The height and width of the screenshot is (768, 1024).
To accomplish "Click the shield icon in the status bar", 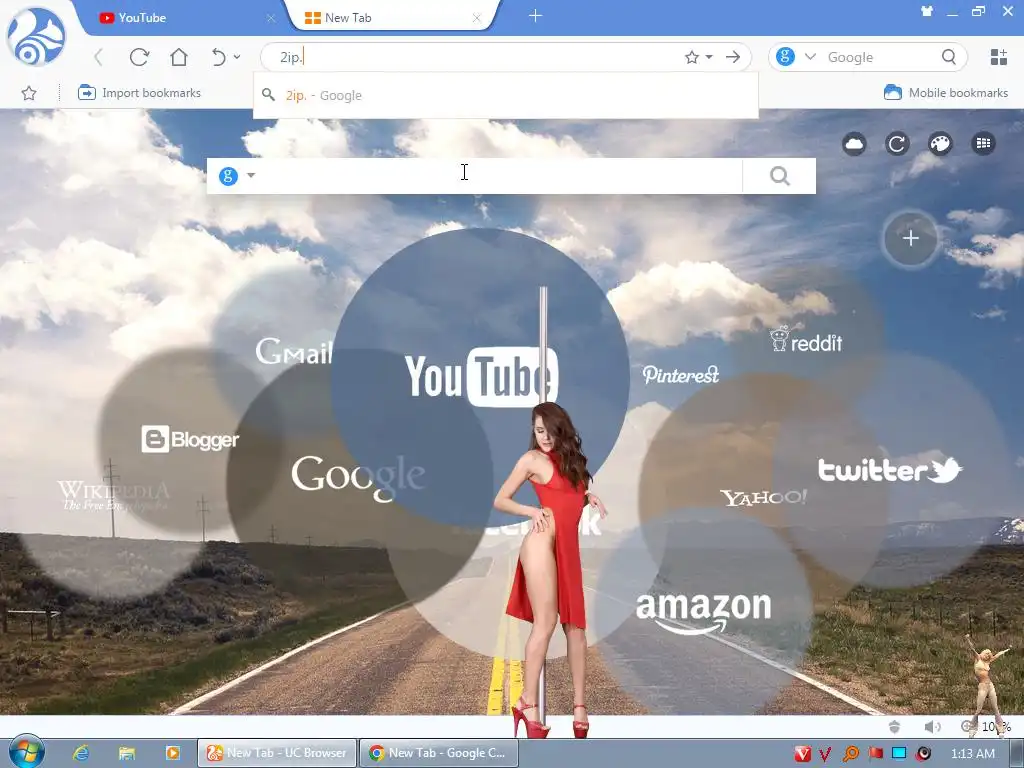I will pyautogui.click(x=895, y=726).
